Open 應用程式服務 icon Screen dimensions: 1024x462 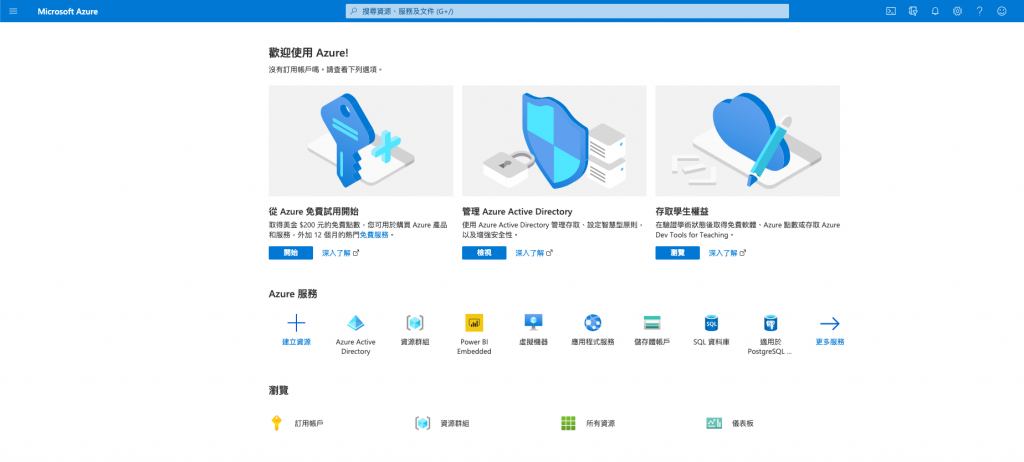tap(592, 323)
